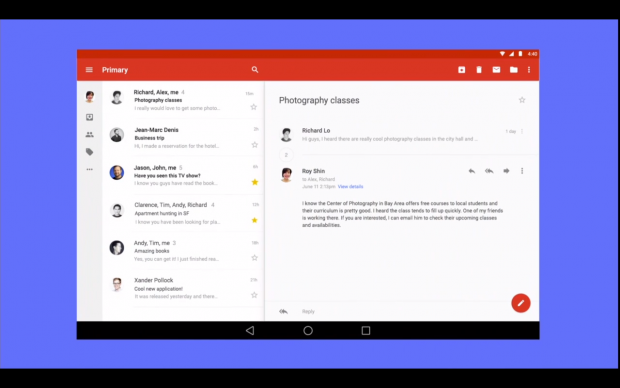The image size is (620, 388).
Task: Open Xander Pollock email
Action: tap(183, 288)
